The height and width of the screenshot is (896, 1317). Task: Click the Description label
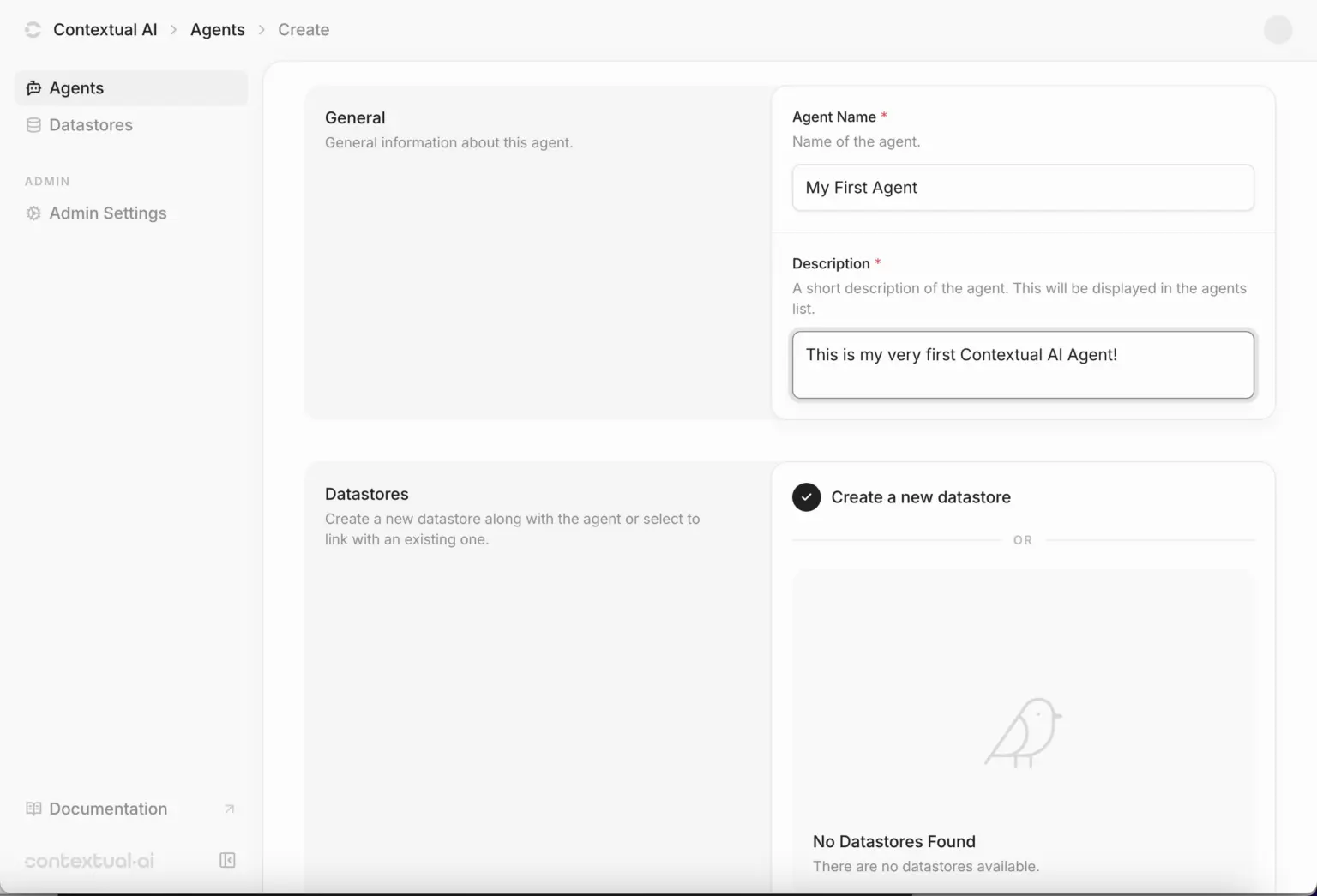tap(831, 264)
